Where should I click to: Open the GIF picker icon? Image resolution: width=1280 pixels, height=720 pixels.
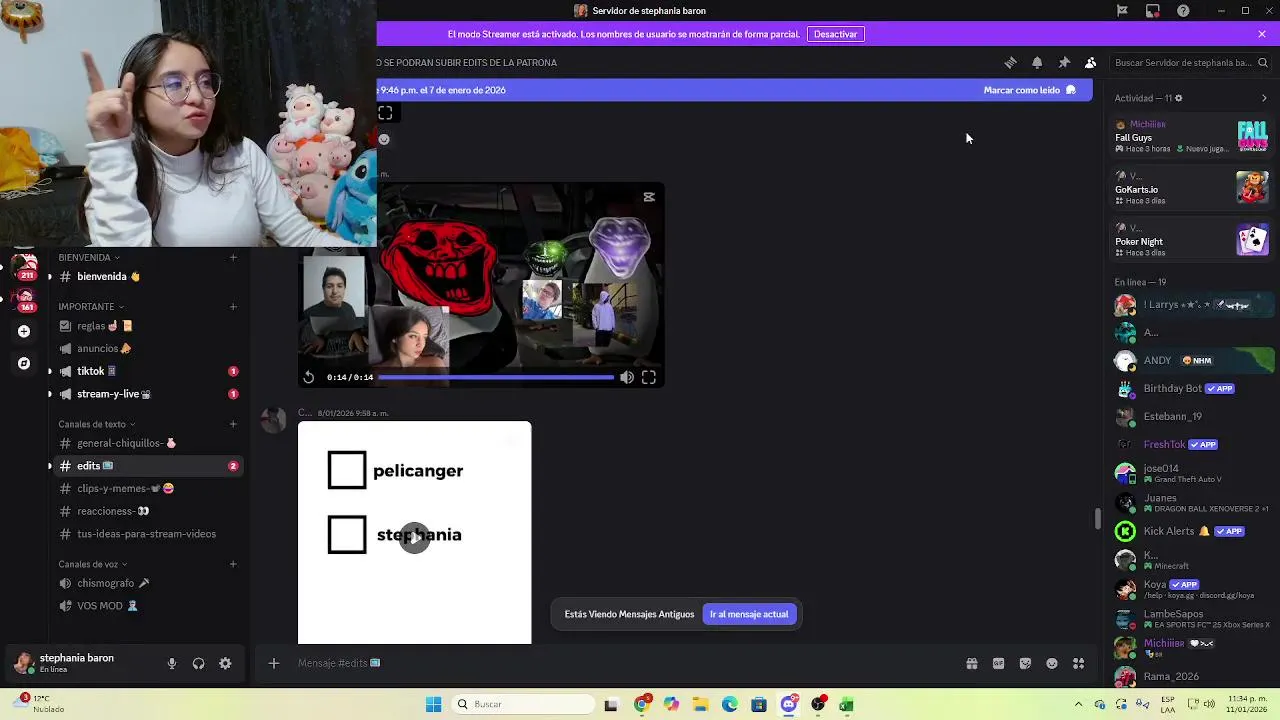[998, 663]
